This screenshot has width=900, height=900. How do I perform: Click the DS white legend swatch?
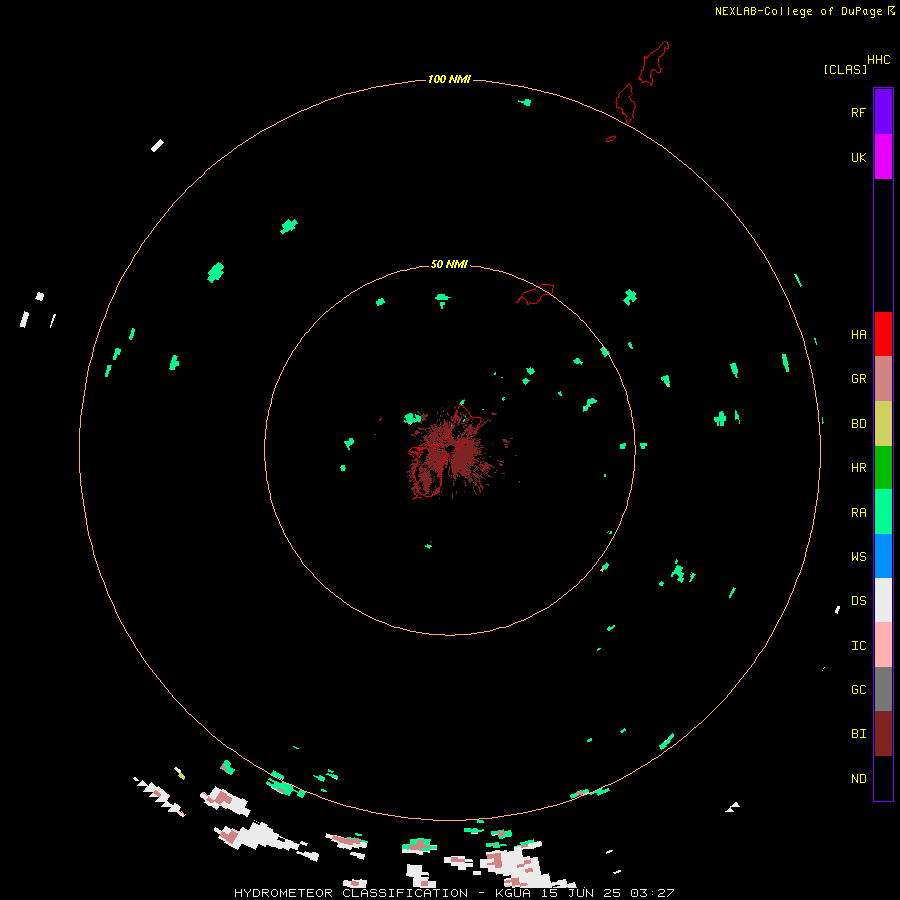[883, 600]
